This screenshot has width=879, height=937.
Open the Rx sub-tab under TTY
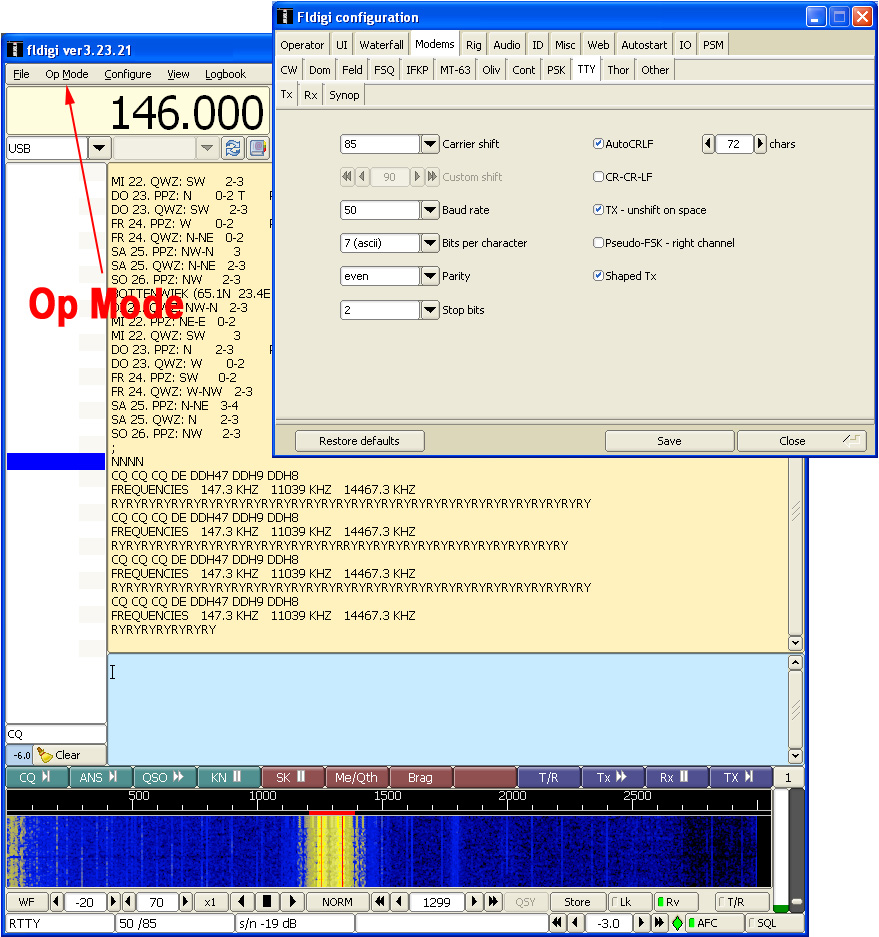310,95
